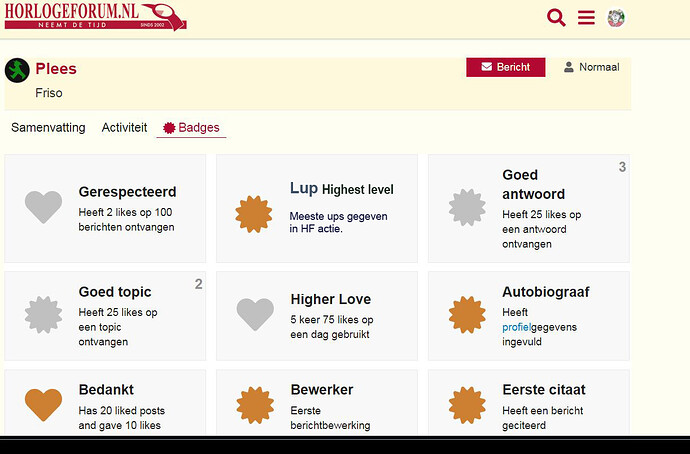The height and width of the screenshot is (454, 690).
Task: Select the Badges tab
Action: [x=191, y=128]
